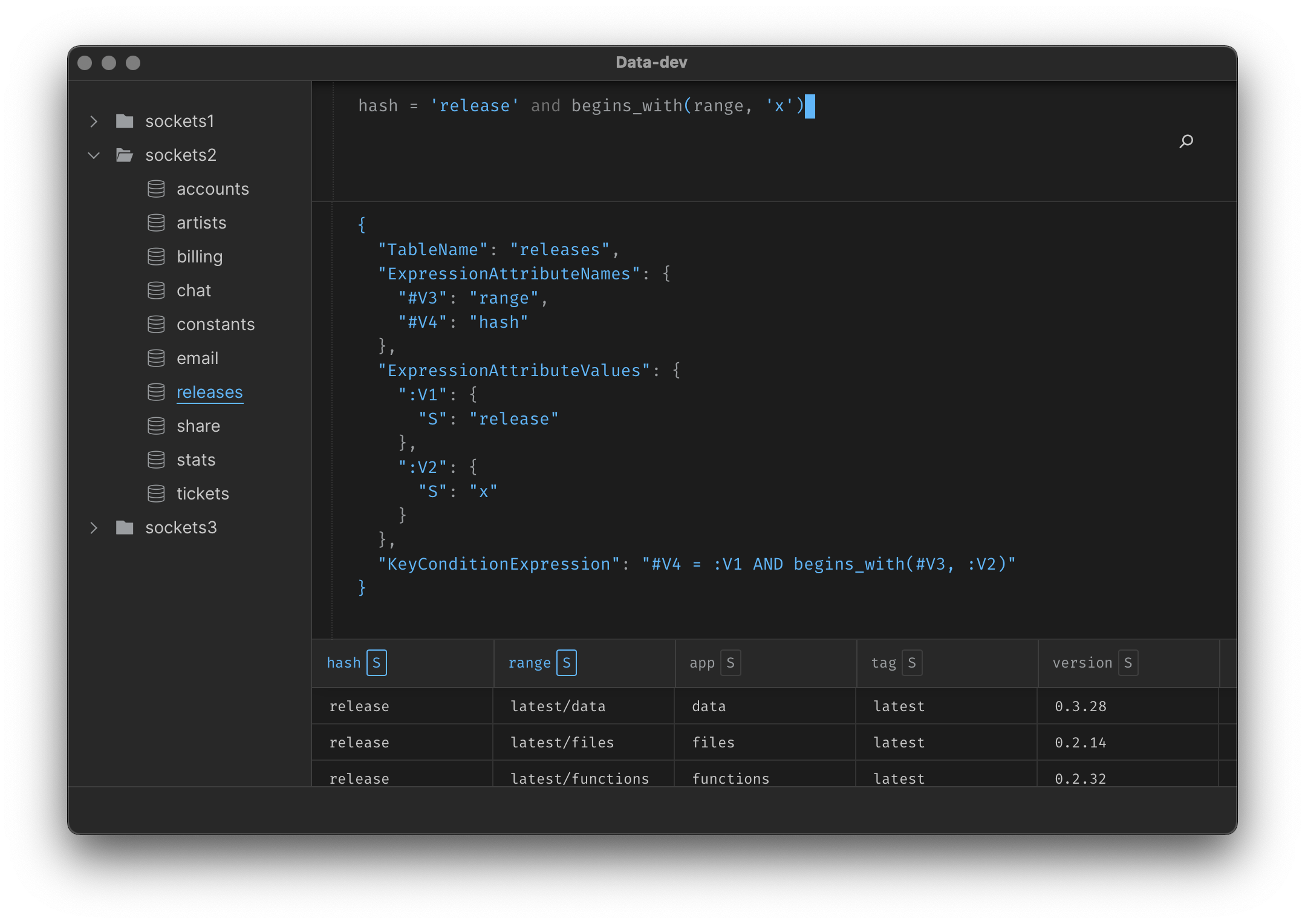1305x924 pixels.
Task: Click the constants table database icon
Action: click(x=156, y=325)
